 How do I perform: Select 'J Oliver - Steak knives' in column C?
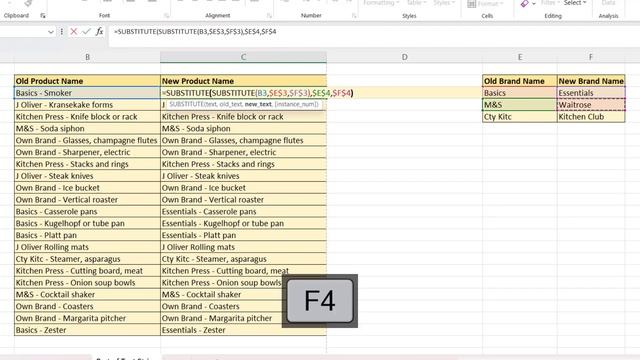(x=243, y=176)
